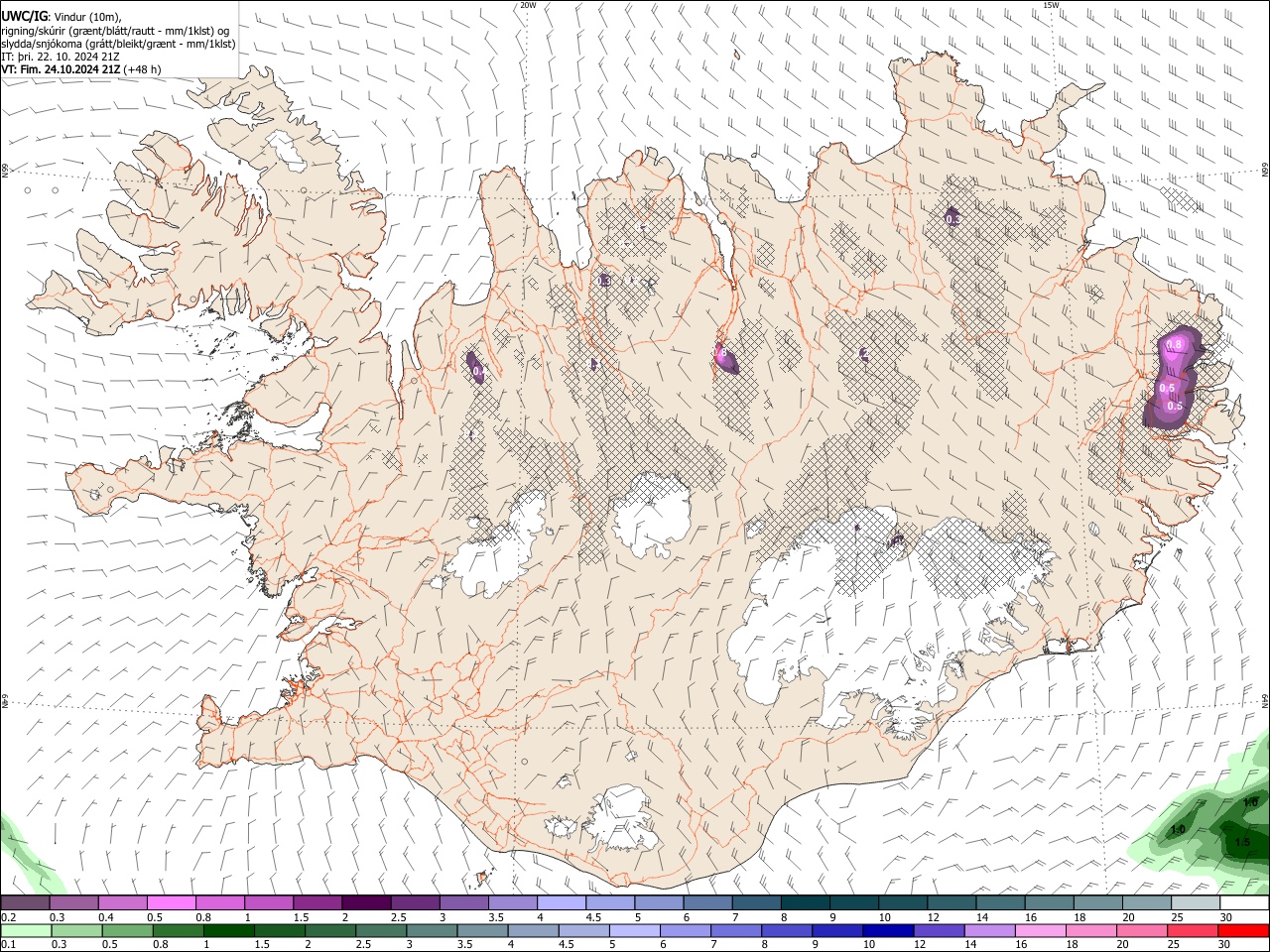
Task: Select the dark teal upper swatch between 8 and 9
Action: [x=805, y=902]
